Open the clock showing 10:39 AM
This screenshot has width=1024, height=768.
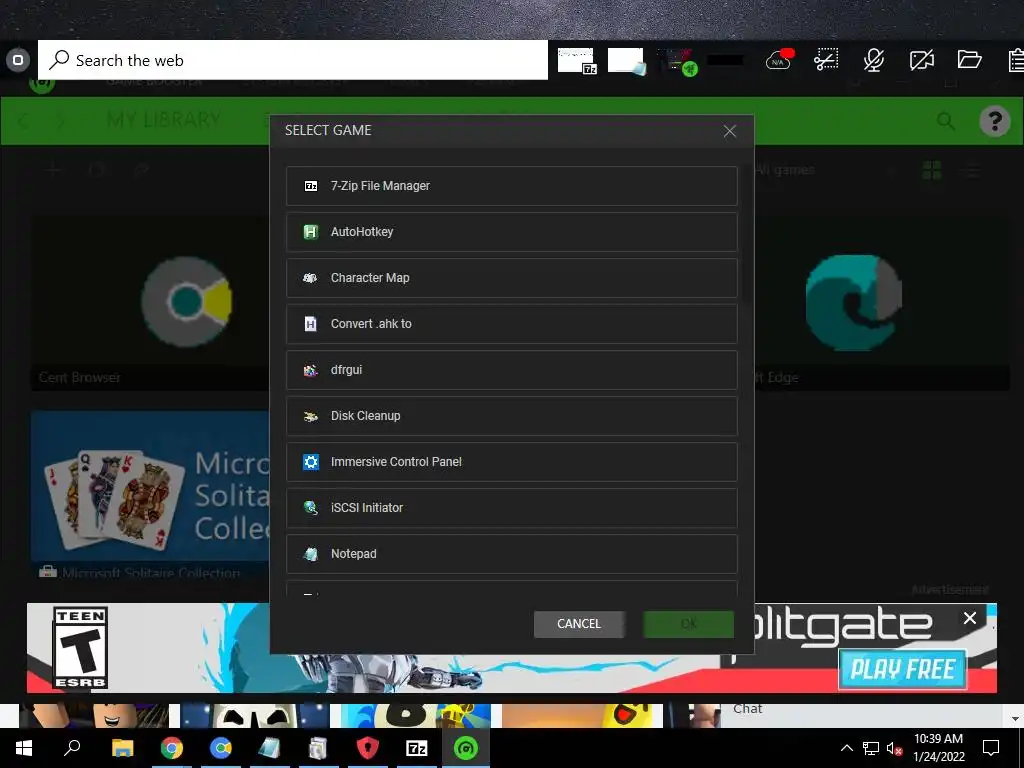[938, 748]
